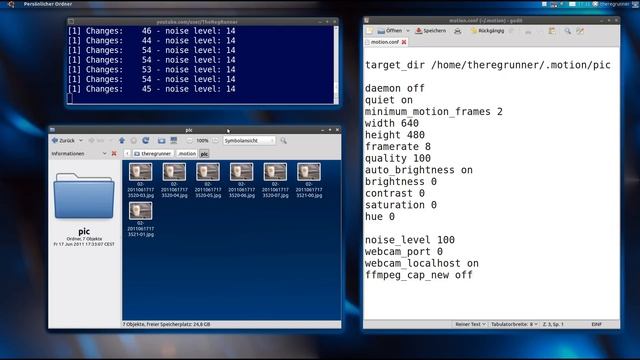Click Rückgängig undo in gedit
This screenshot has height=360, width=640.
487,31
